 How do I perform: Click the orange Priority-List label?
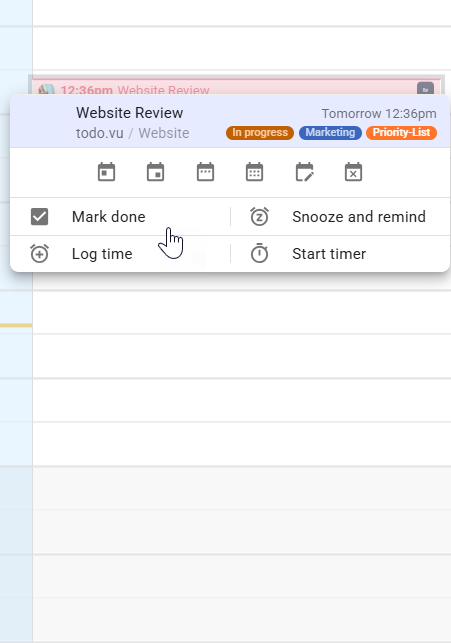401,132
